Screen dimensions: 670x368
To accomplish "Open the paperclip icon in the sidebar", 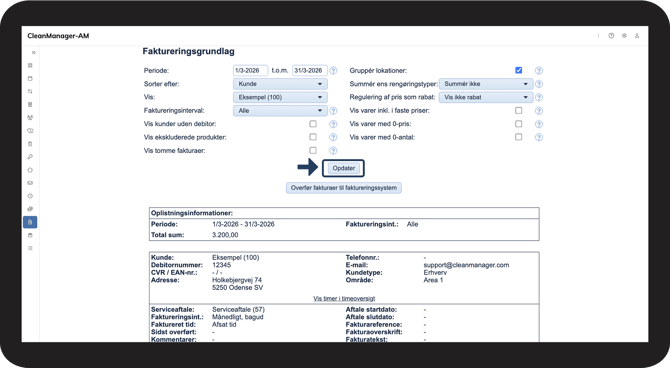I will pos(30,209).
